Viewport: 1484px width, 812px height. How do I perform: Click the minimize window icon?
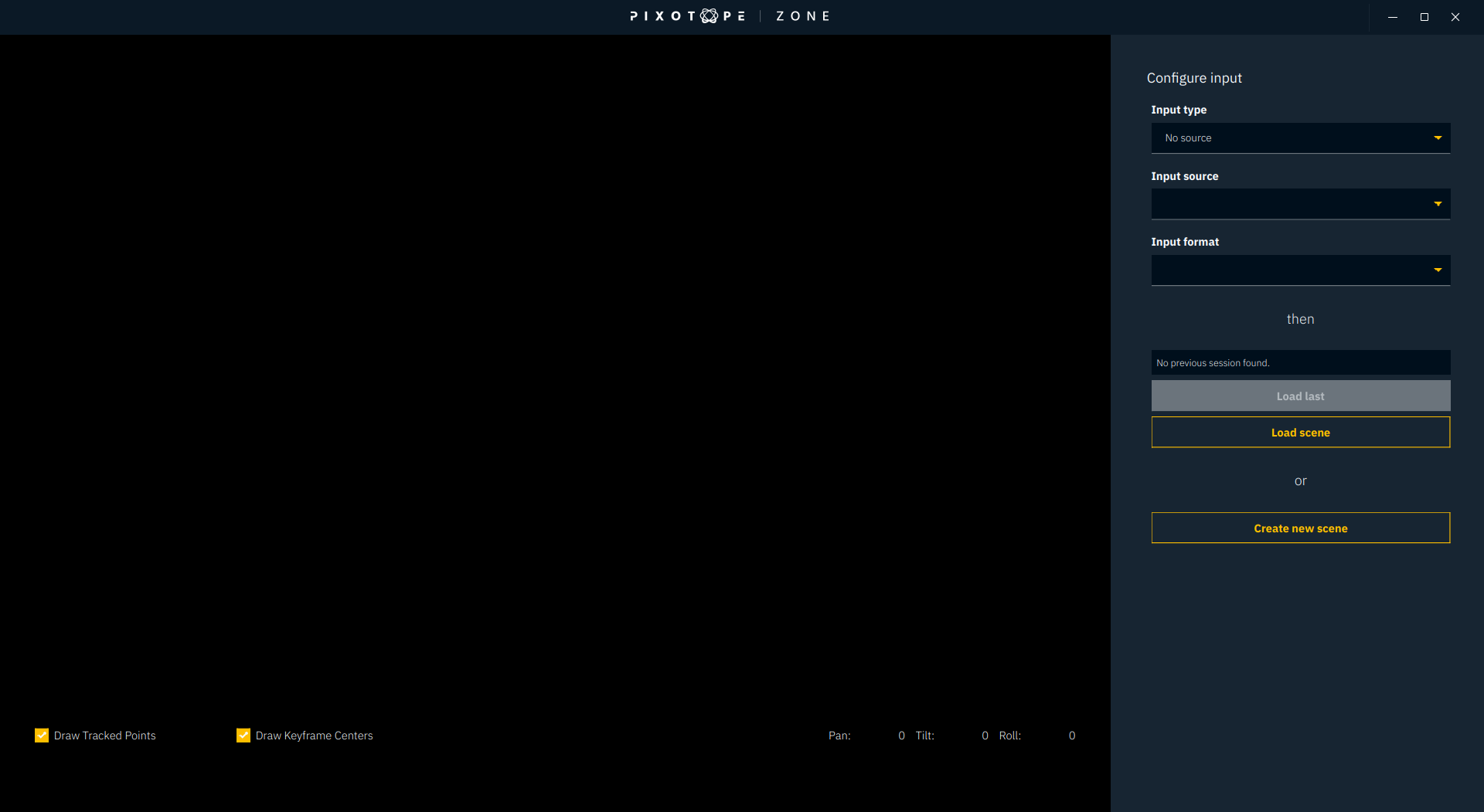(x=1393, y=16)
